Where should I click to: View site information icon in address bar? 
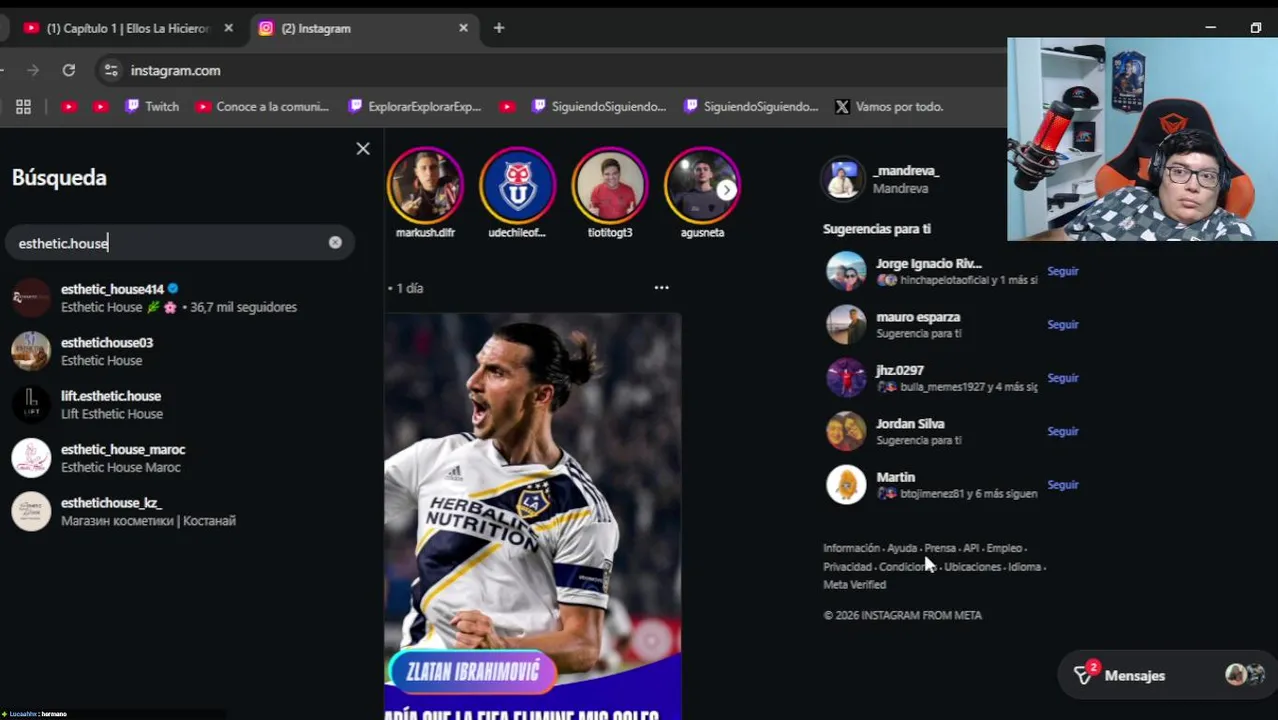point(111,70)
